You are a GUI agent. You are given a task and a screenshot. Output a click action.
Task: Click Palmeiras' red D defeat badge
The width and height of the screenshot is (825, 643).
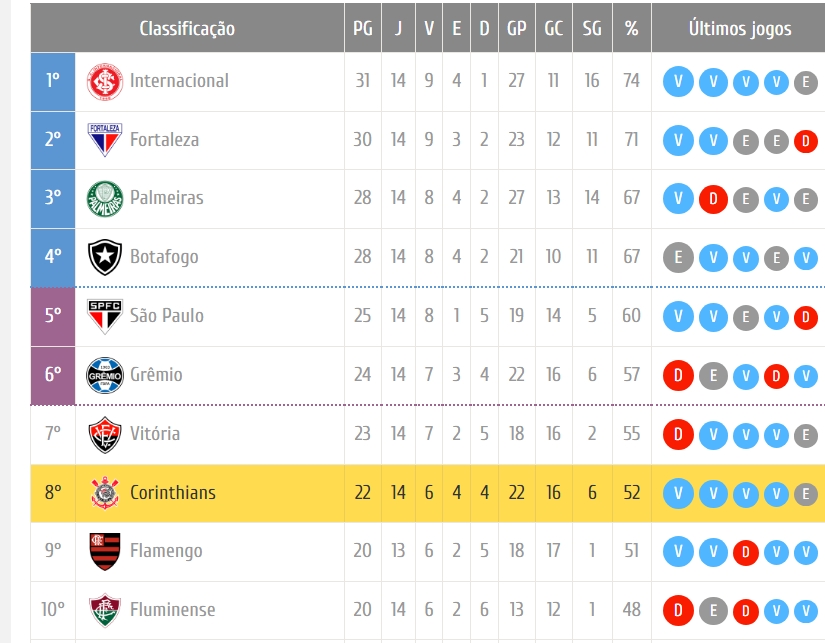[x=713, y=199]
